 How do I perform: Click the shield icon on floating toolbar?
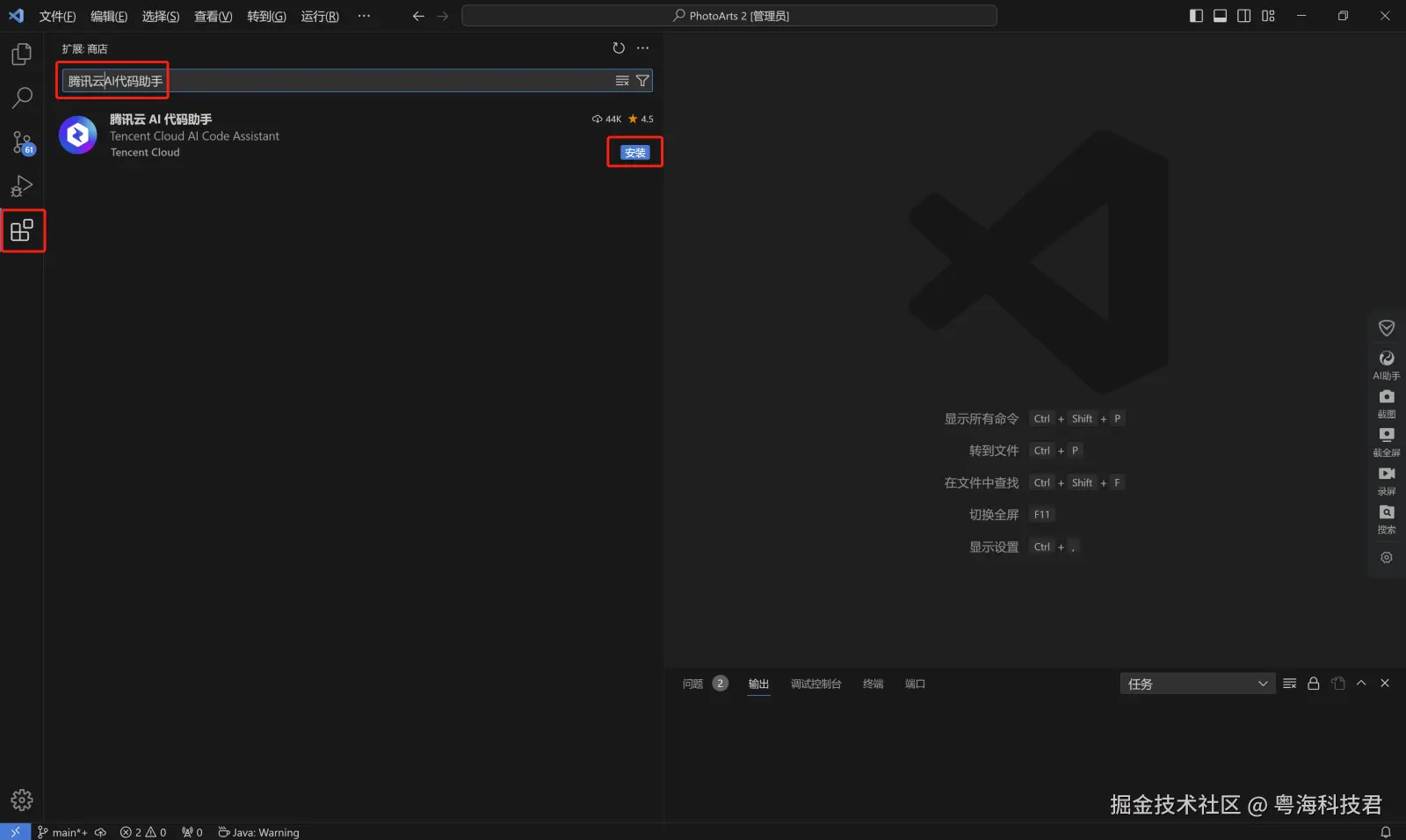1387,328
